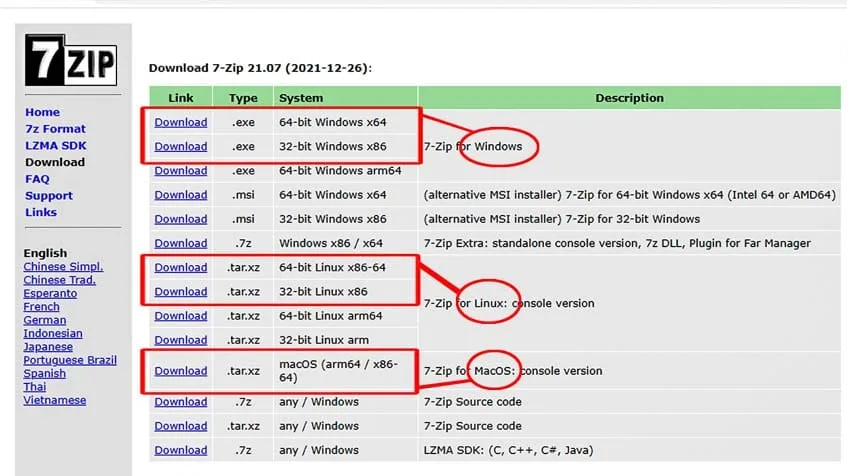Screen dimensions: 847x476
Task: Download the .exe for 32-bit Windows x86
Action: (180, 146)
